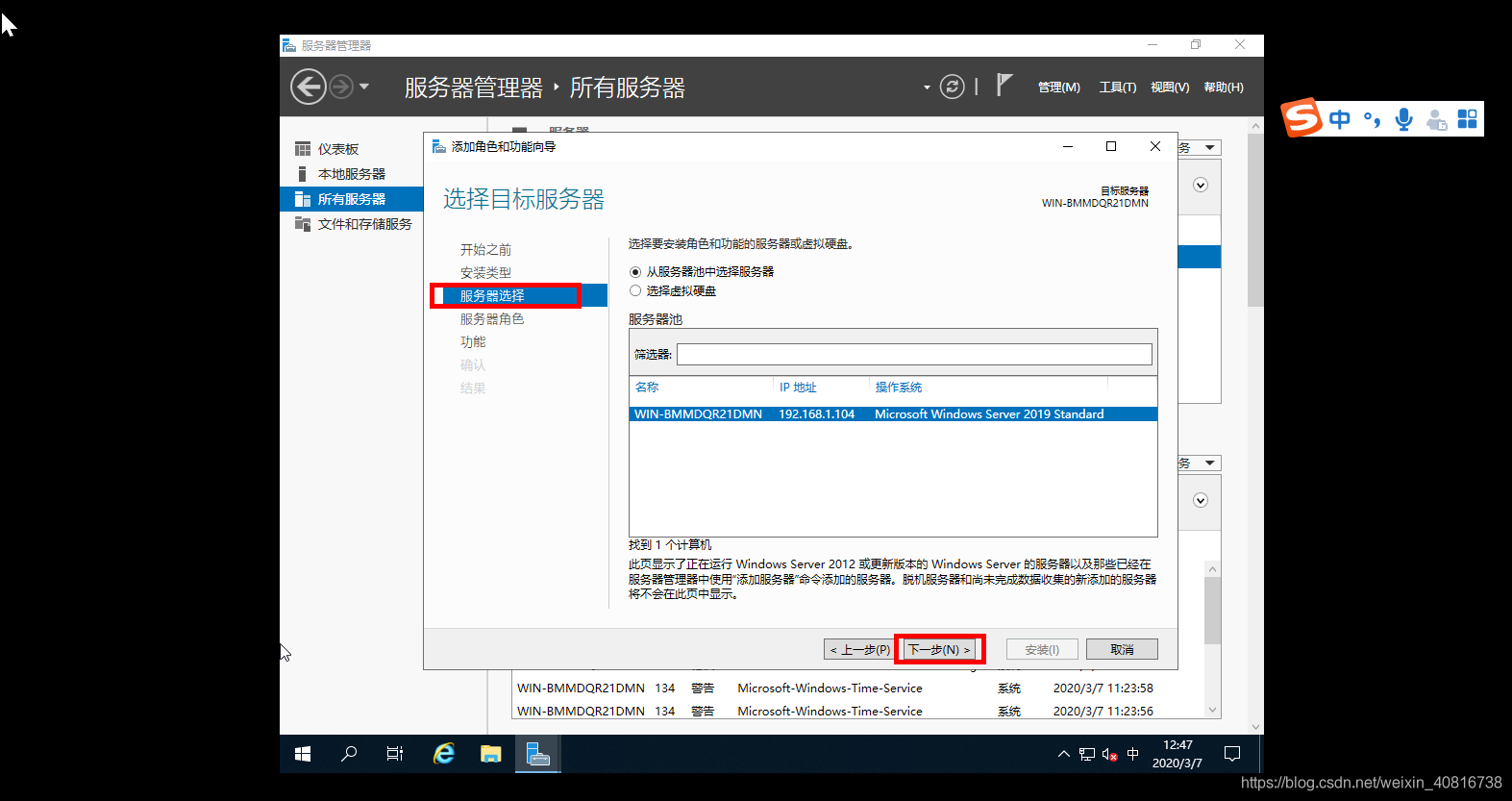
Task: Click the forward arrow in Server Manager header
Action: (340, 88)
